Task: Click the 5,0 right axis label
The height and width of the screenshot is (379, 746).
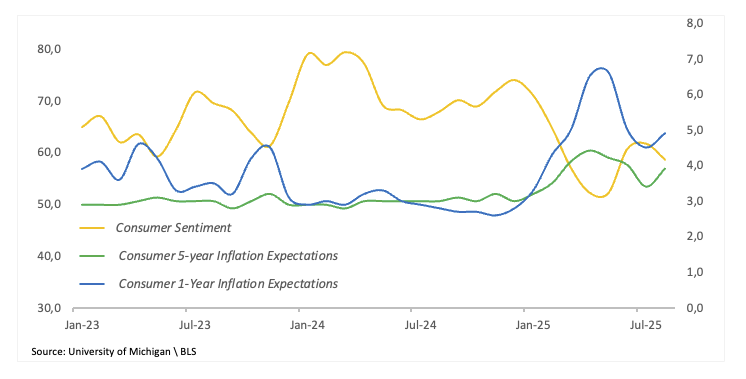Action: (x=694, y=130)
